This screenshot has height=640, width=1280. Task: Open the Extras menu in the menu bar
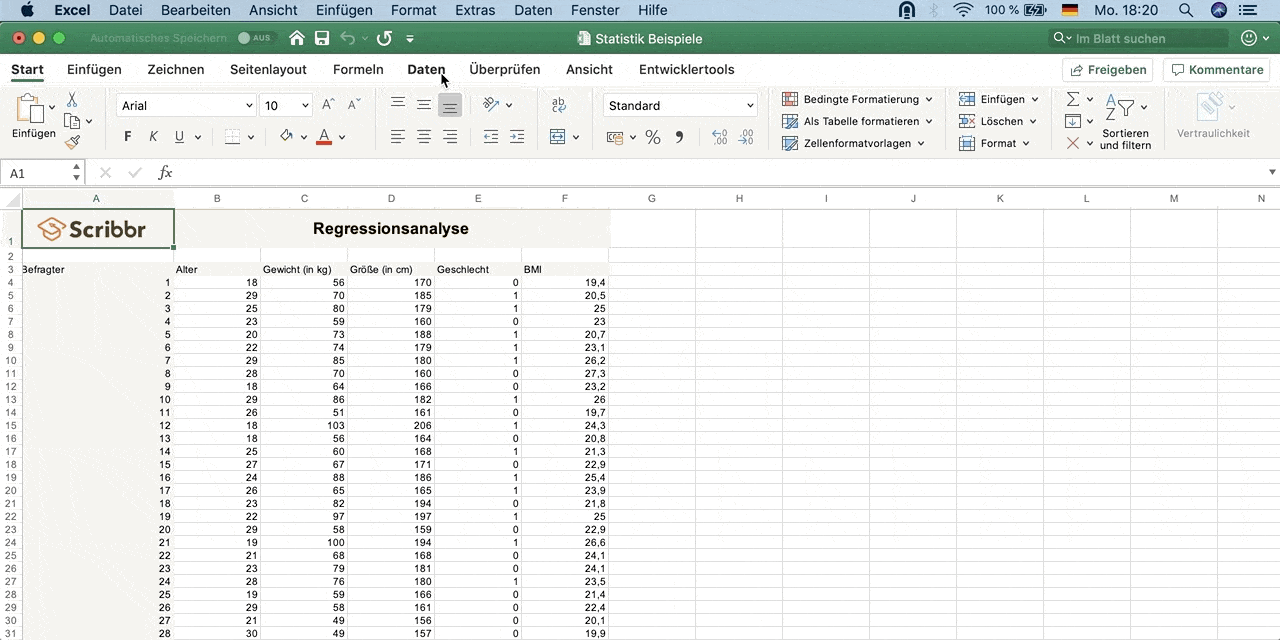point(474,10)
